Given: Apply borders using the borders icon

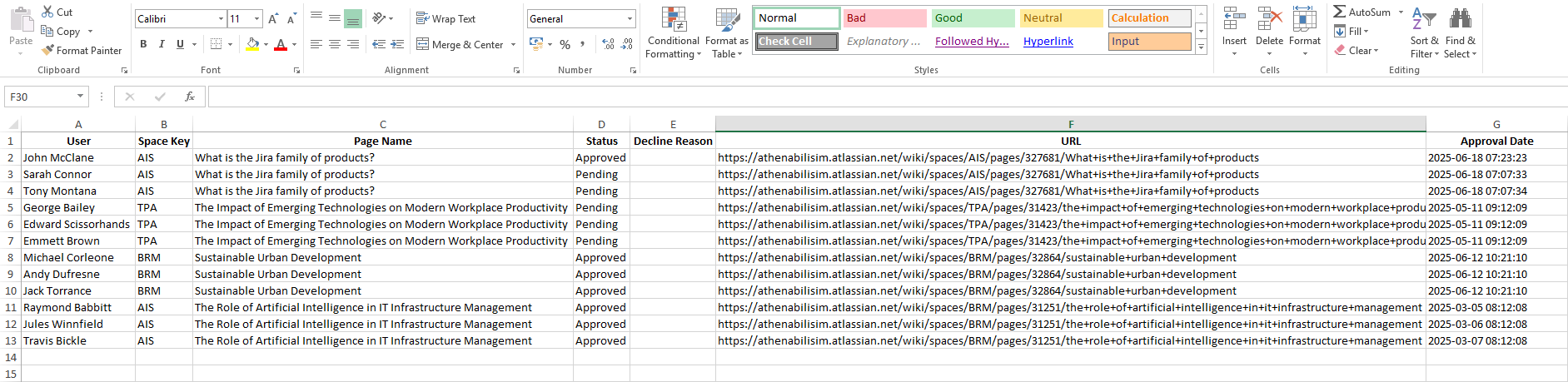Looking at the screenshot, I should (x=217, y=44).
